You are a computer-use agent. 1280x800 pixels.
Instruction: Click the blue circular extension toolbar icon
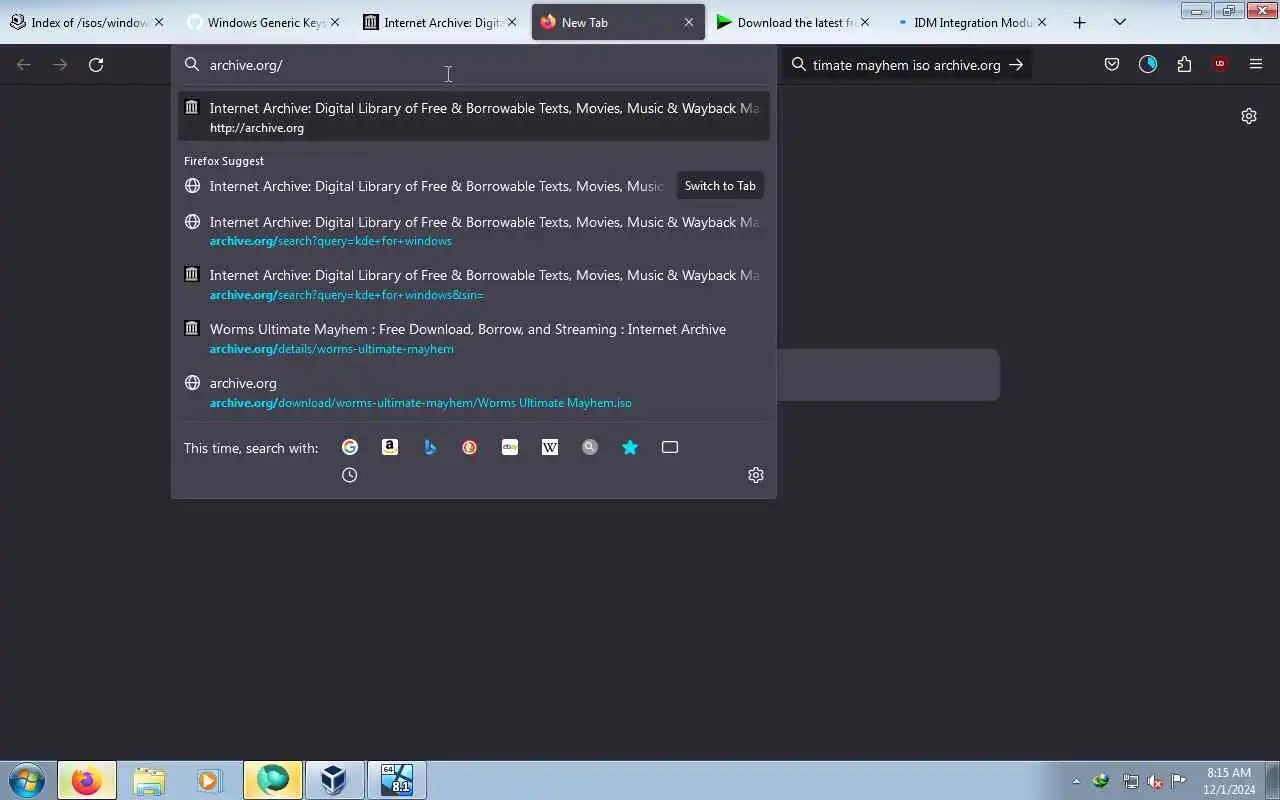tap(1148, 64)
